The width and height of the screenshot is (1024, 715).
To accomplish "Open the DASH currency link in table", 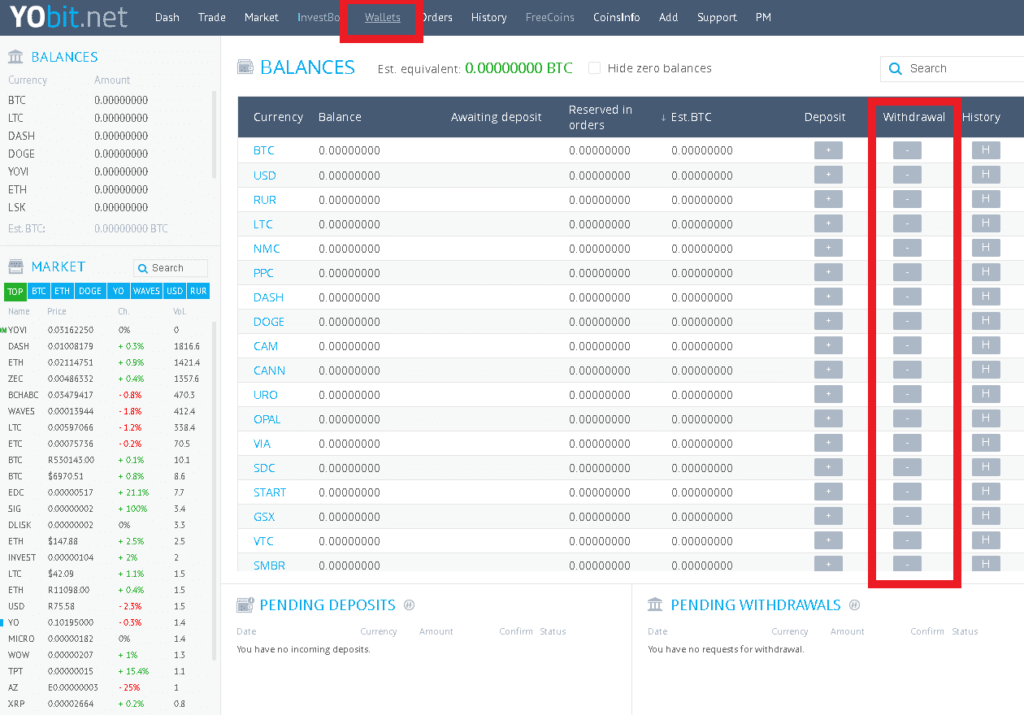I will (268, 297).
